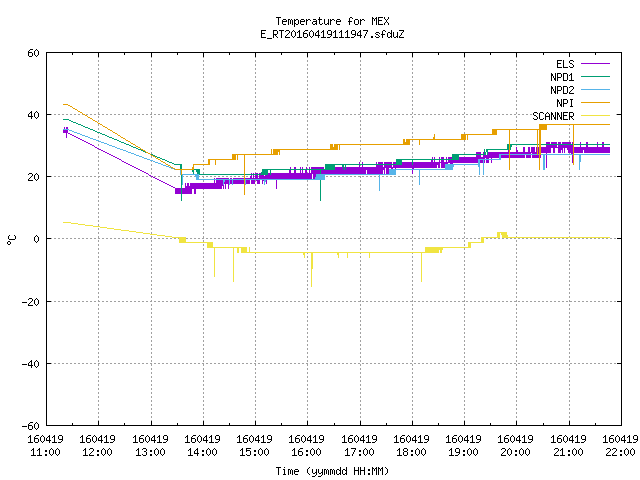Click the y-axis value -60

31,426
